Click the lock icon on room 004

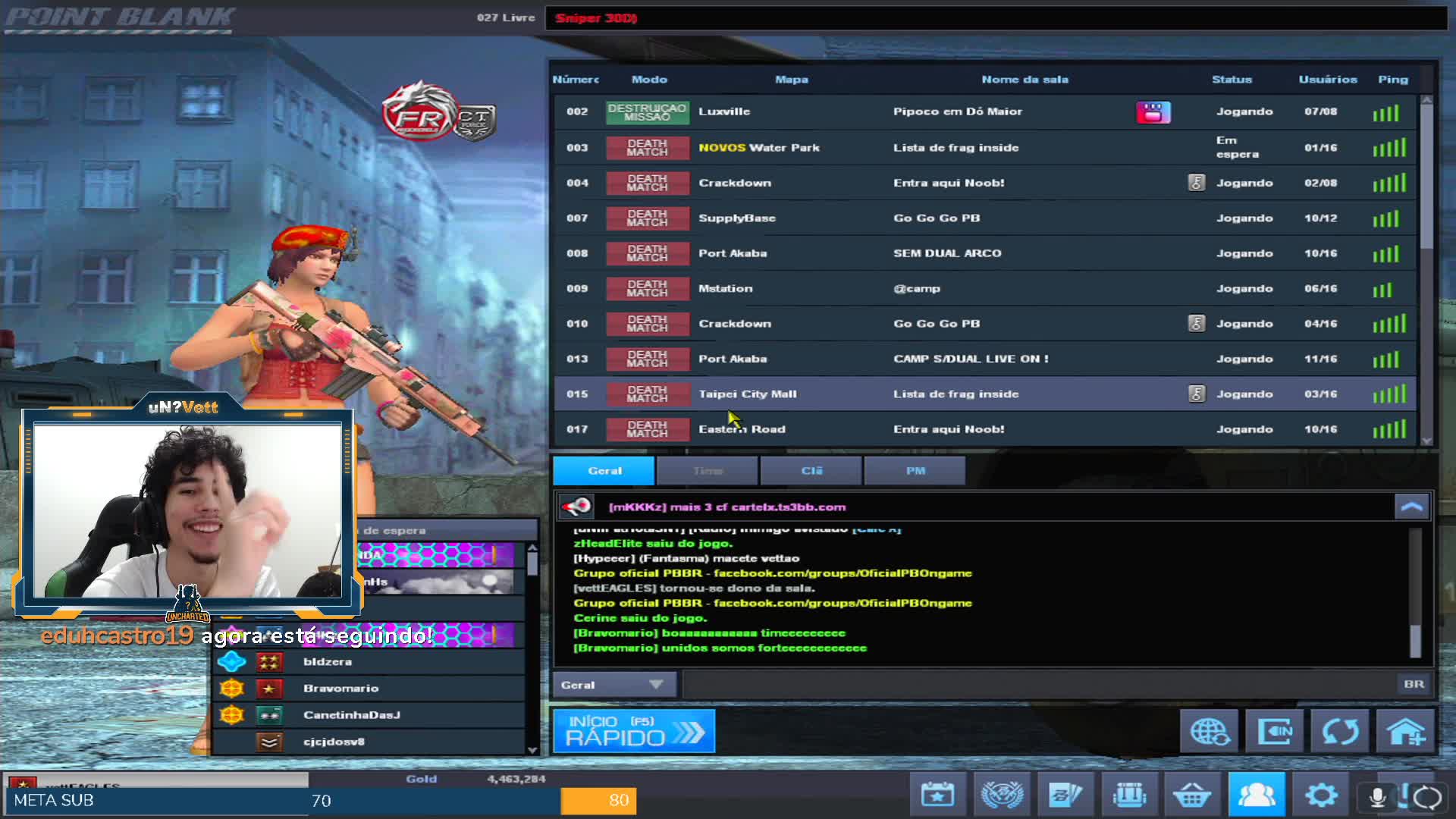pos(1197,183)
